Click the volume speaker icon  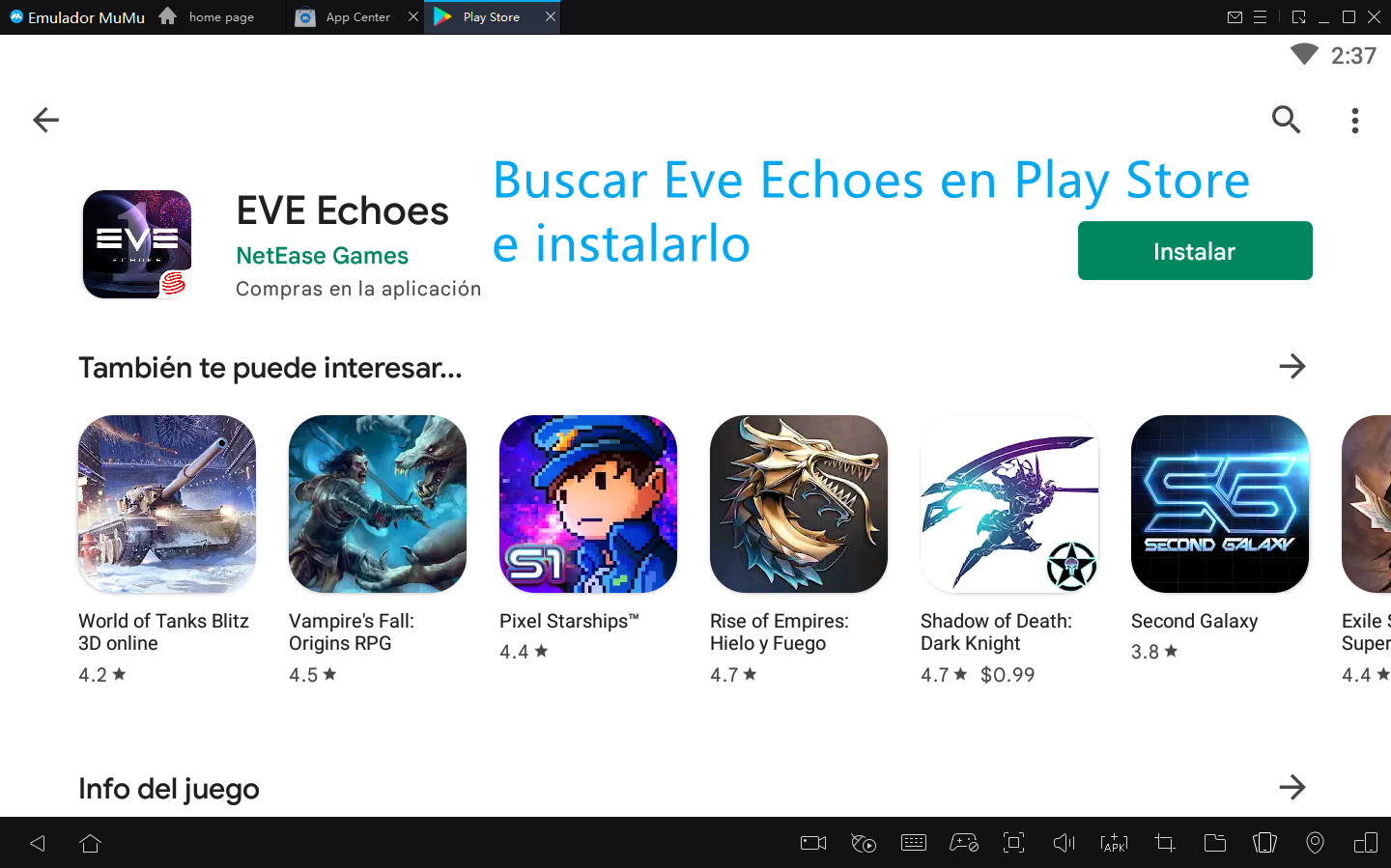[x=1064, y=843]
